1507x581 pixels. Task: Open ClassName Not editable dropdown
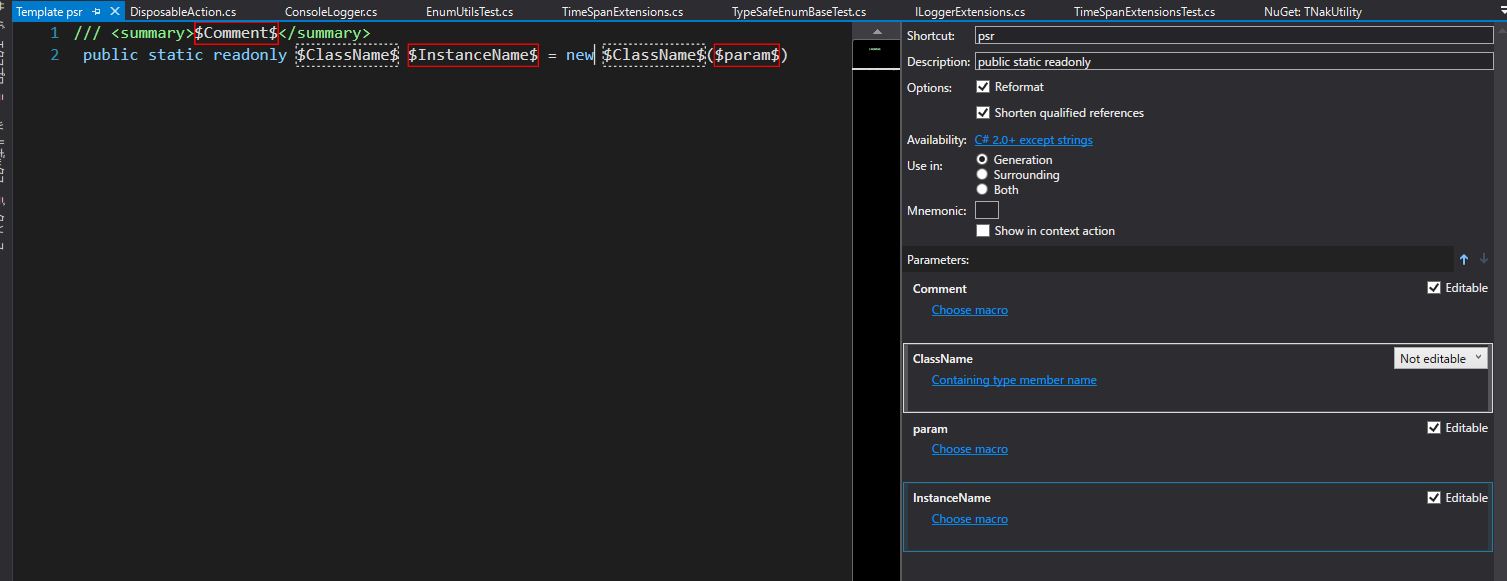pos(1440,358)
